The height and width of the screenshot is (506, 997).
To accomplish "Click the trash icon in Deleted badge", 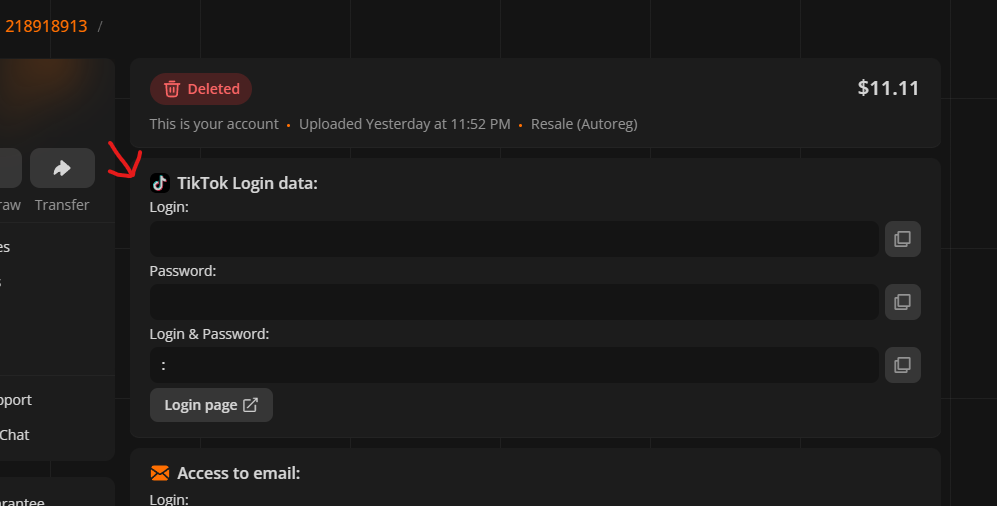I will pyautogui.click(x=172, y=89).
